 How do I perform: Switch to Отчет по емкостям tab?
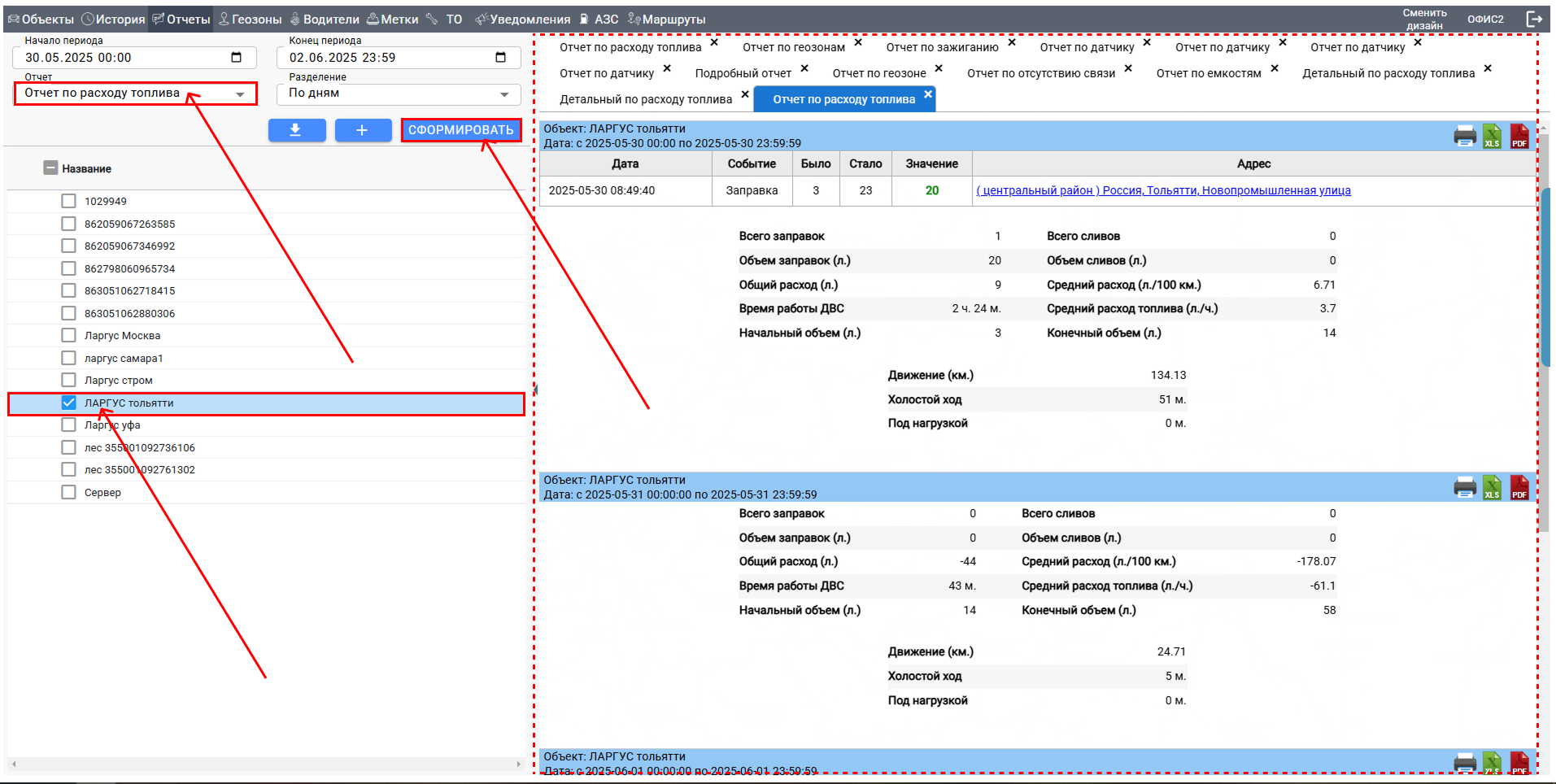(x=1208, y=73)
